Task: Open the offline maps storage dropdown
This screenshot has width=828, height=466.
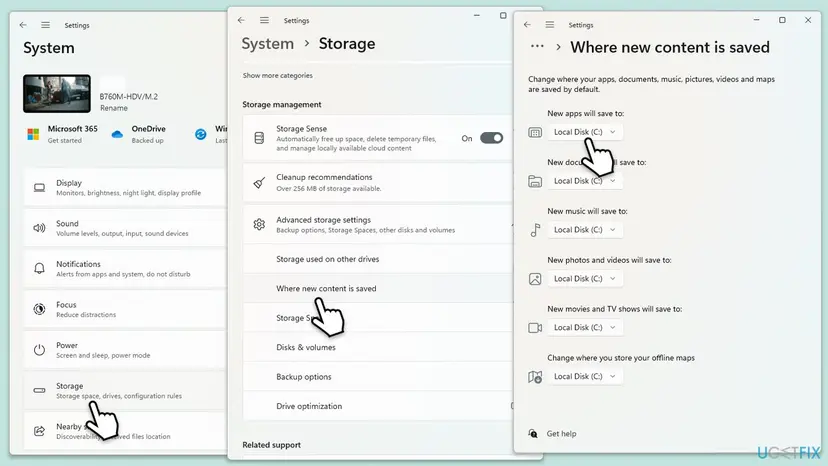Action: (x=585, y=376)
